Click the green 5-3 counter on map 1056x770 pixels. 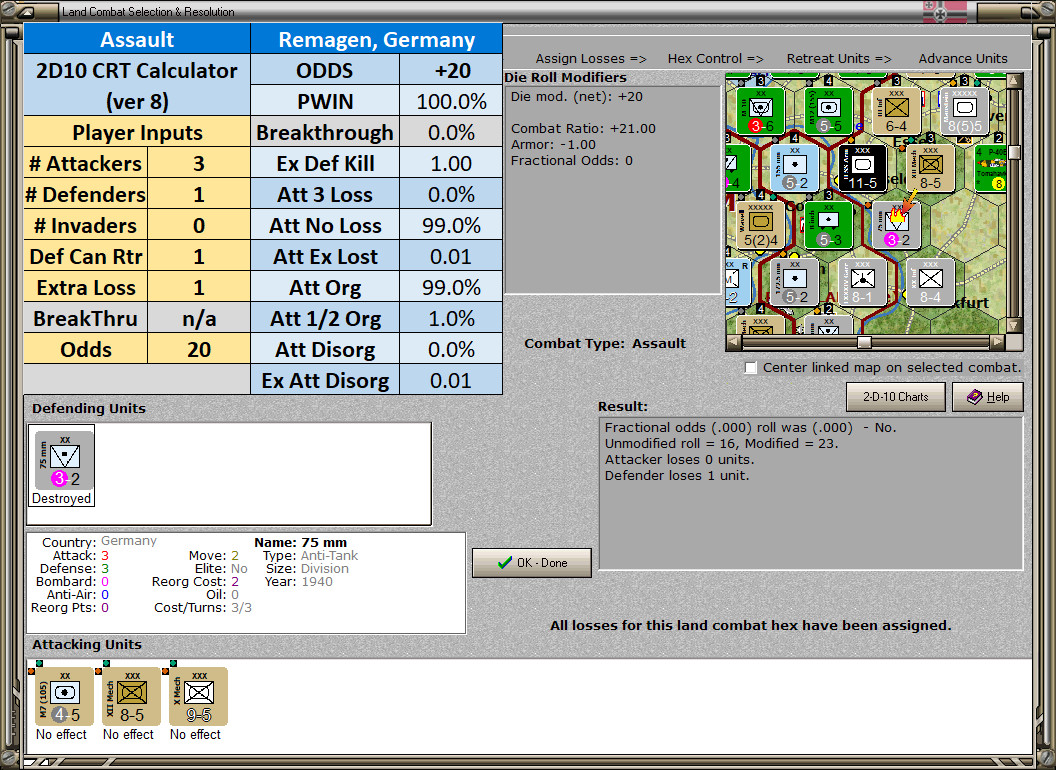pyautogui.click(x=829, y=225)
